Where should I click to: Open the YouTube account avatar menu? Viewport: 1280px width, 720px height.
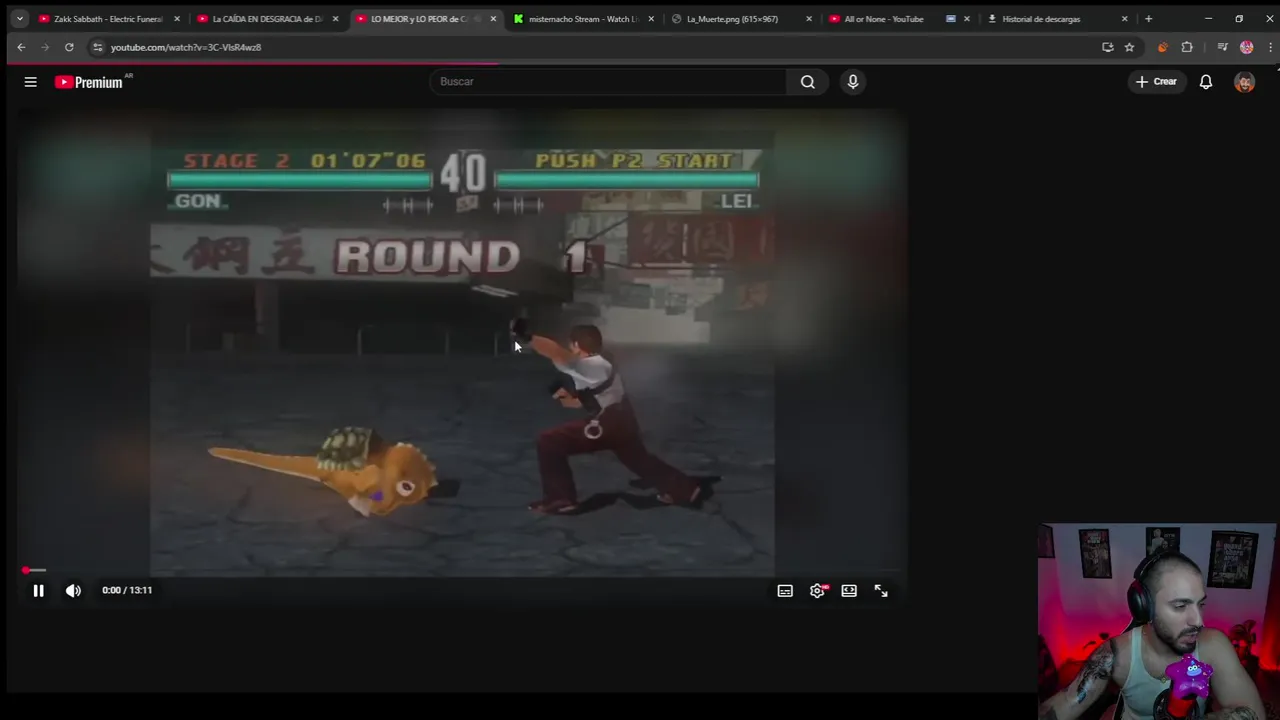point(1245,82)
